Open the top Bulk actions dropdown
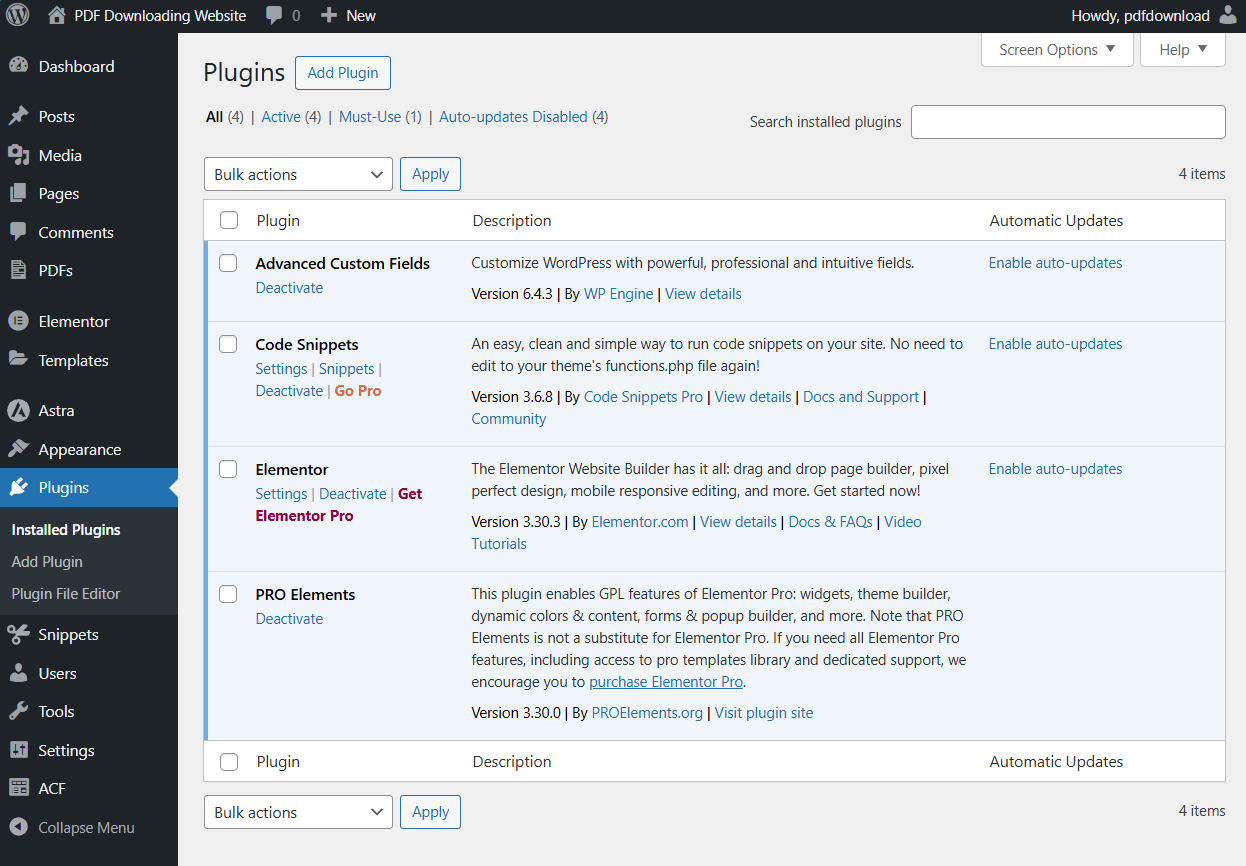The width and height of the screenshot is (1246, 866). click(x=298, y=174)
